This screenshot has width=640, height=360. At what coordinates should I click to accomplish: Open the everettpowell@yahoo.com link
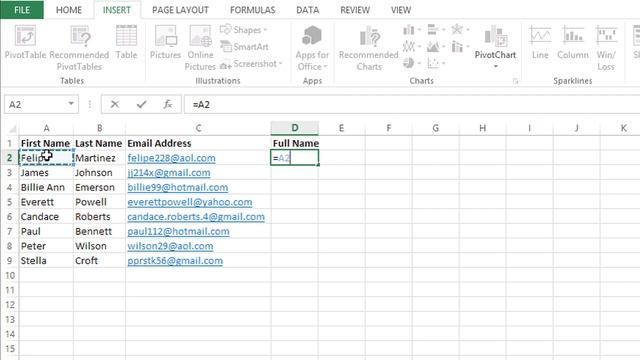click(190, 202)
